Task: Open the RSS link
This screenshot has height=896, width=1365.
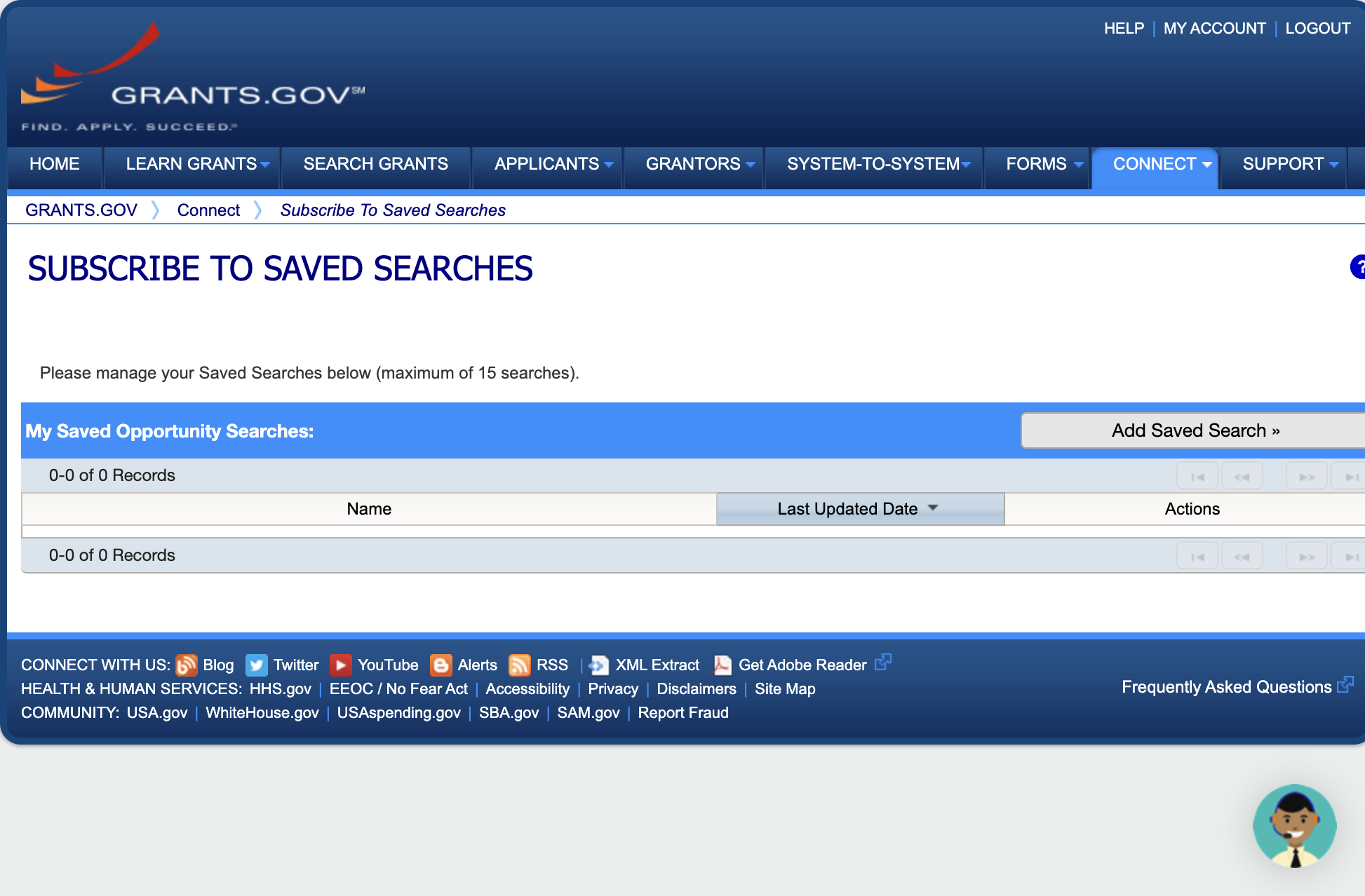Action: point(552,665)
